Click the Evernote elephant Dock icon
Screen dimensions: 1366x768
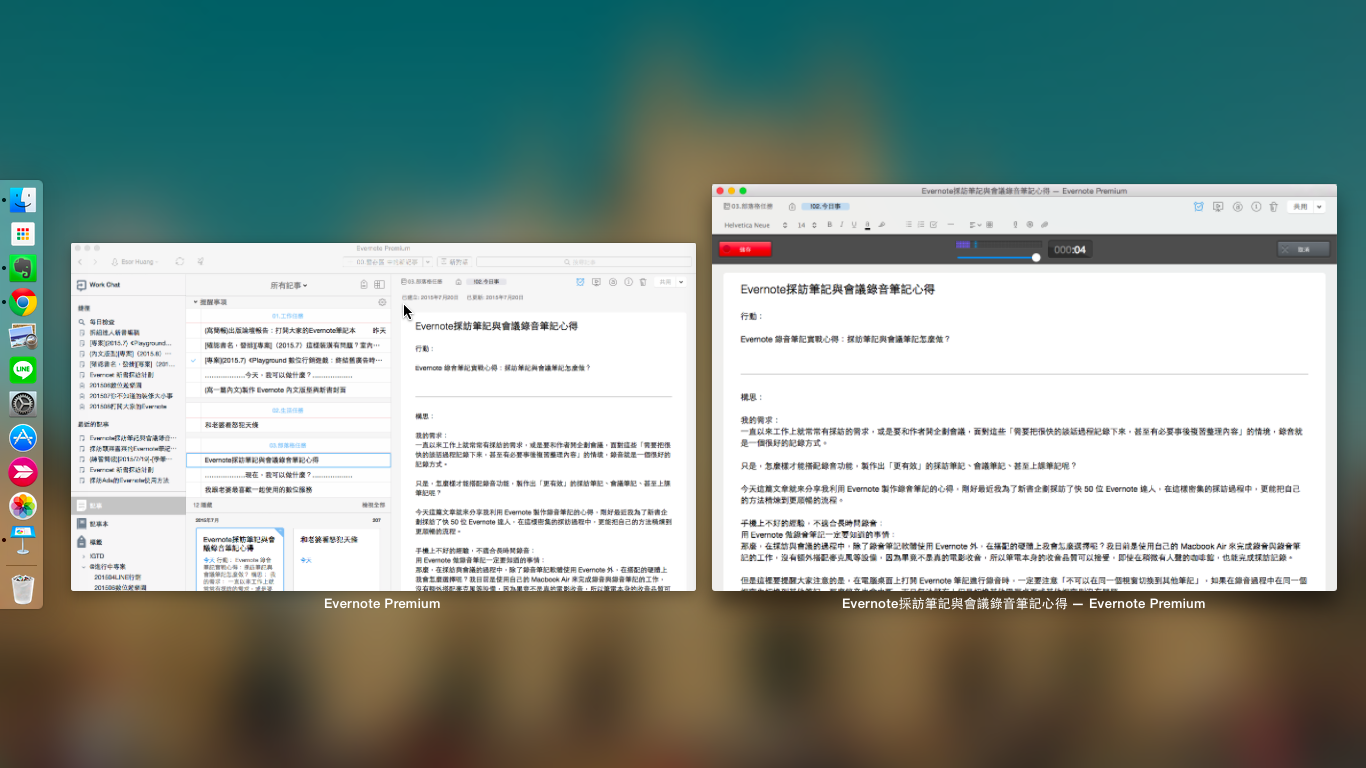(22, 268)
